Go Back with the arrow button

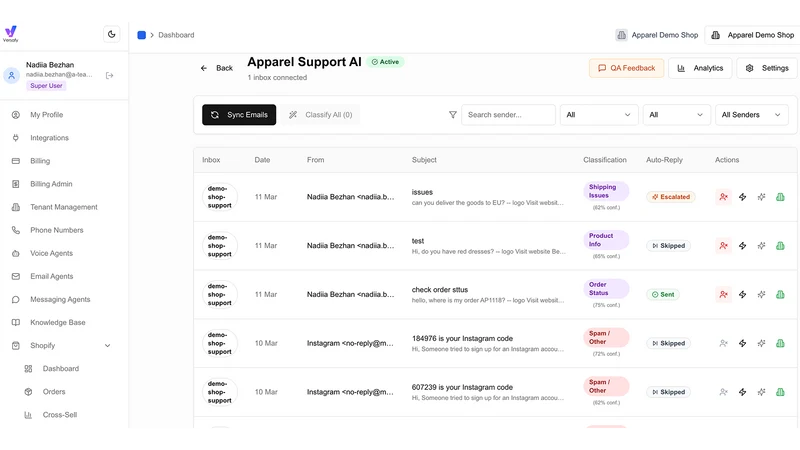click(x=217, y=68)
